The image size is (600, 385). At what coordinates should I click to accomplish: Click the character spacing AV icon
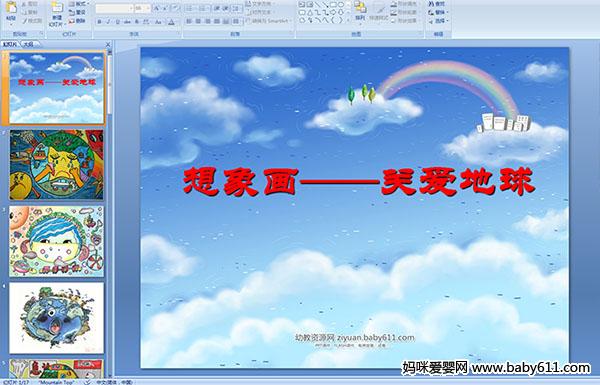147,22
